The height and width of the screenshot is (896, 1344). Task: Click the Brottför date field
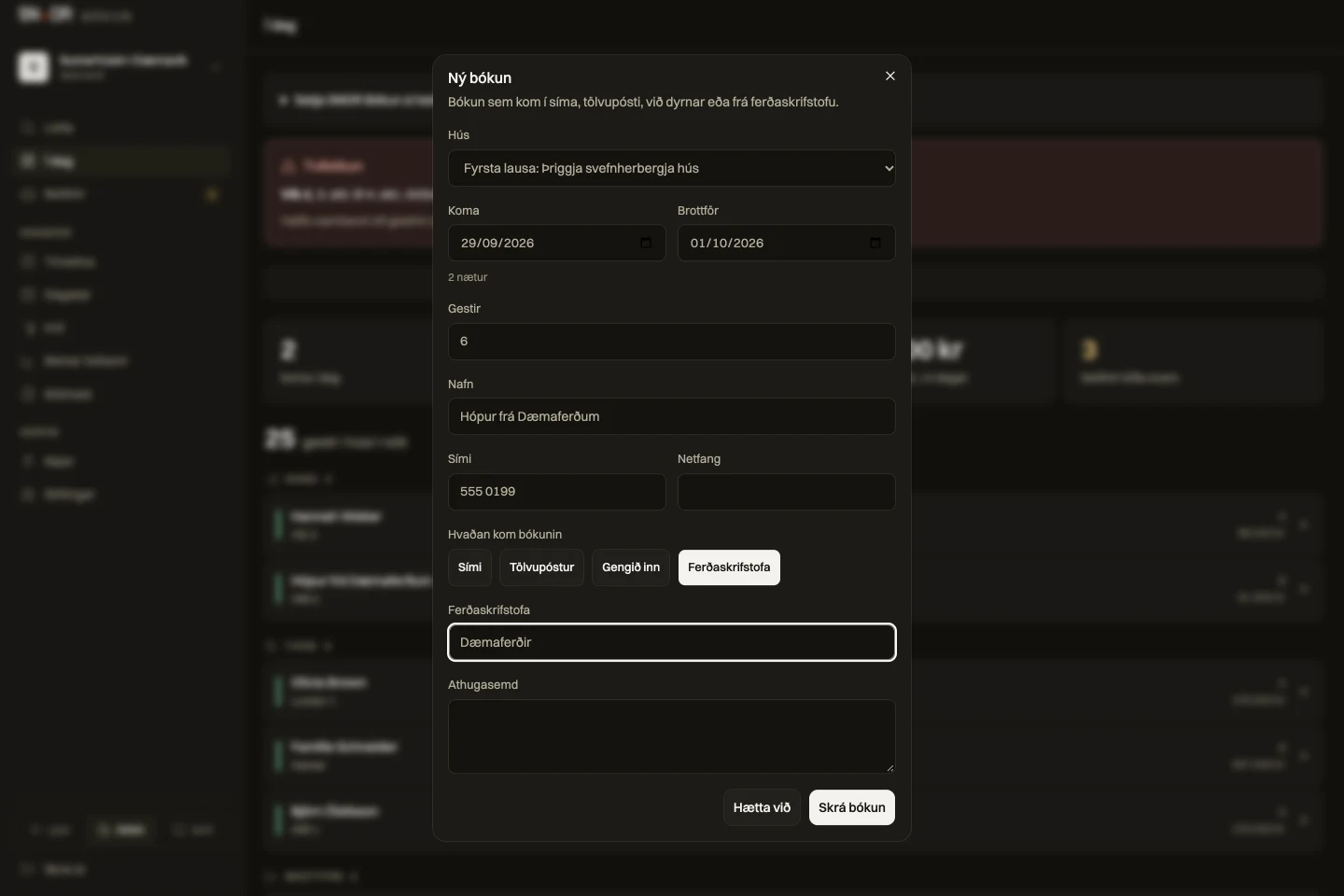(x=787, y=243)
